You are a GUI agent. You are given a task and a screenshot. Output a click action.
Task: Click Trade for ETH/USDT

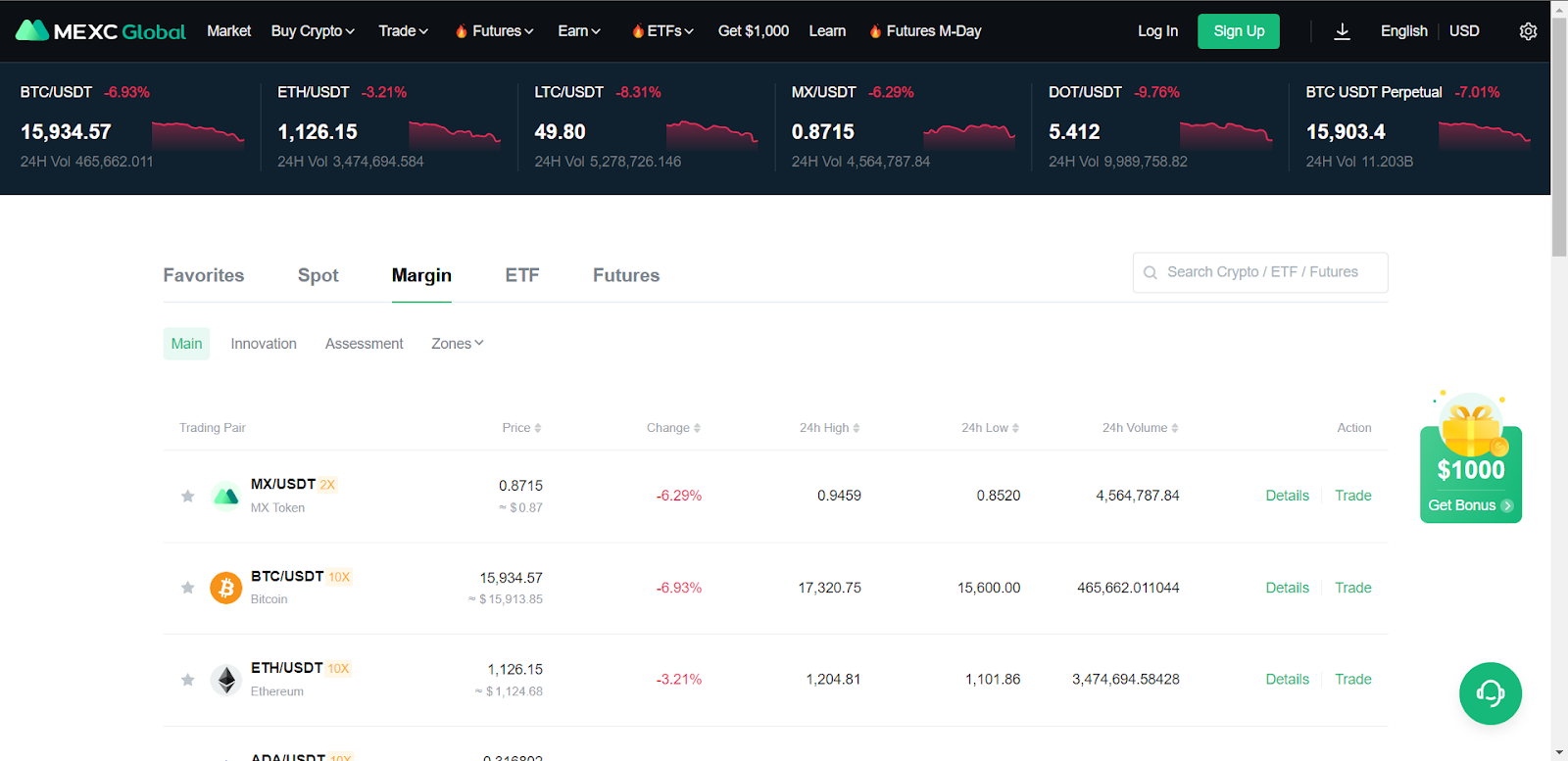point(1353,679)
